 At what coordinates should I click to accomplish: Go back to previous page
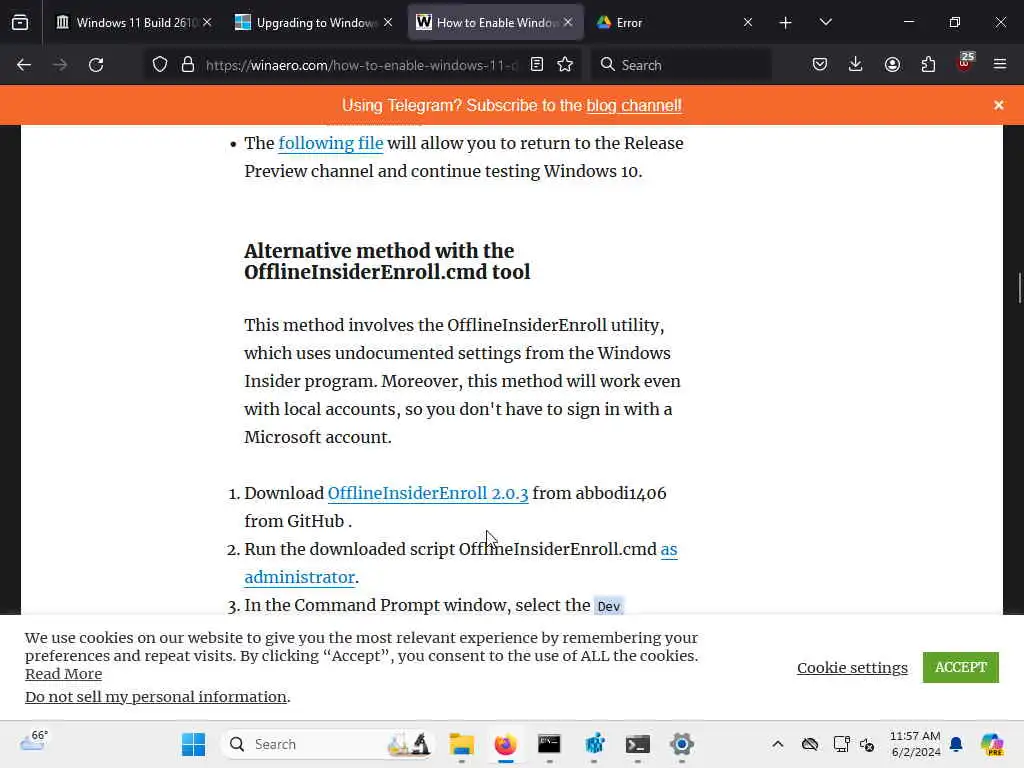pyautogui.click(x=24, y=65)
